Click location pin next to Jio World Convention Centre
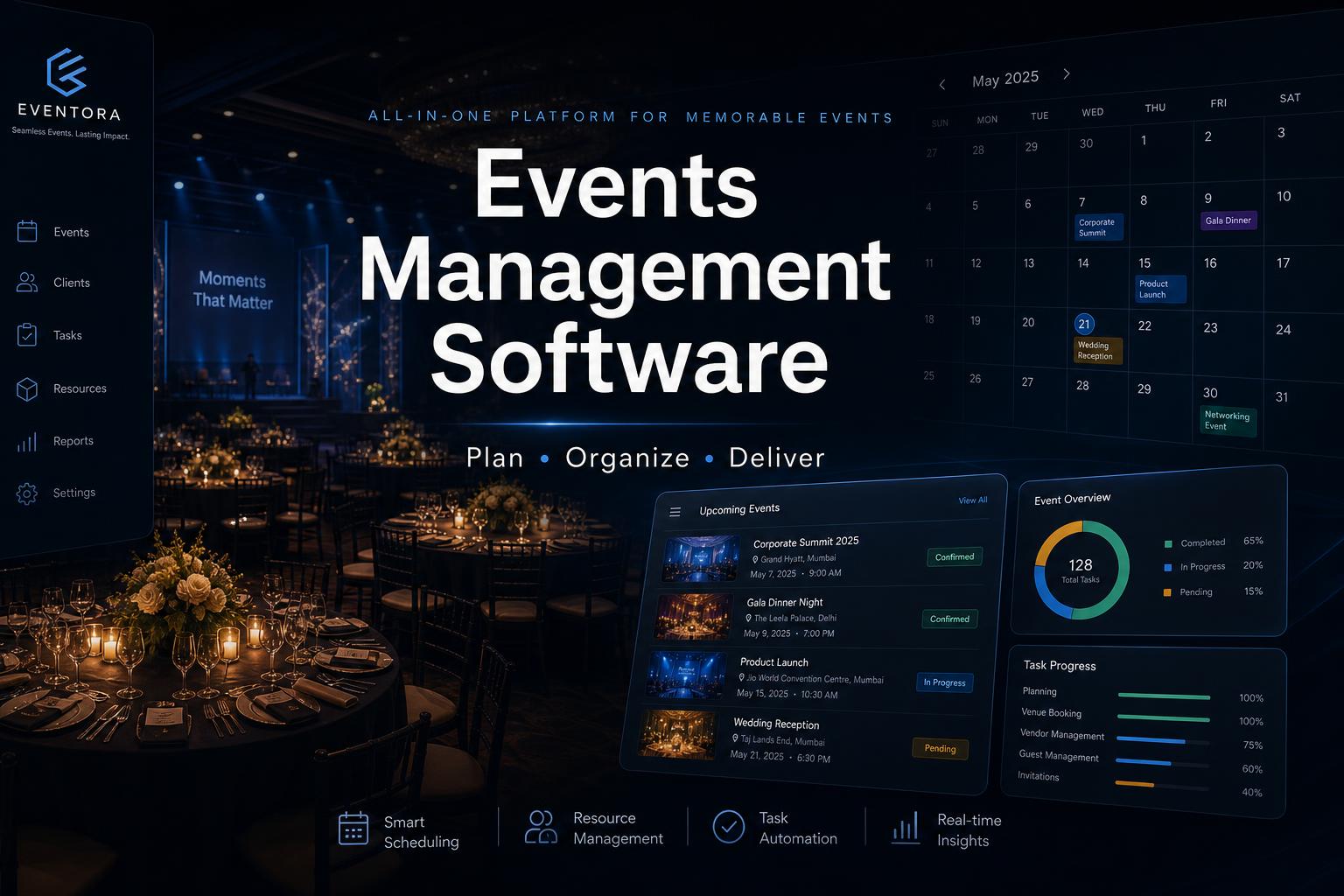 [x=741, y=677]
